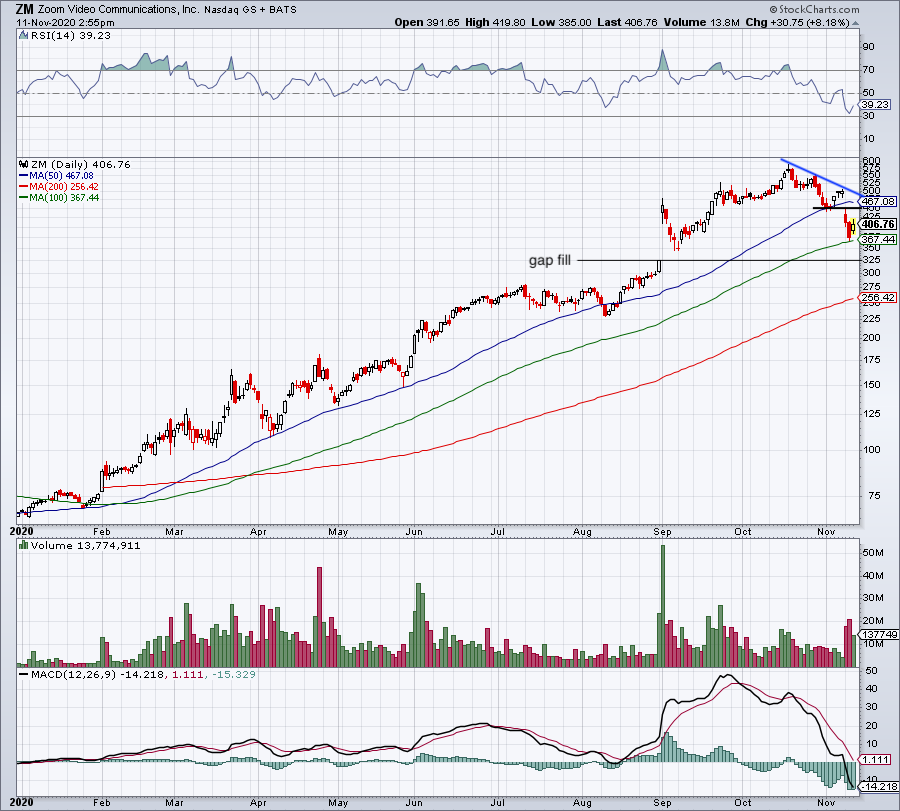The width and height of the screenshot is (900, 811).
Task: Click the black line icon beside MACD(12,26,9)
Action: click(24, 674)
